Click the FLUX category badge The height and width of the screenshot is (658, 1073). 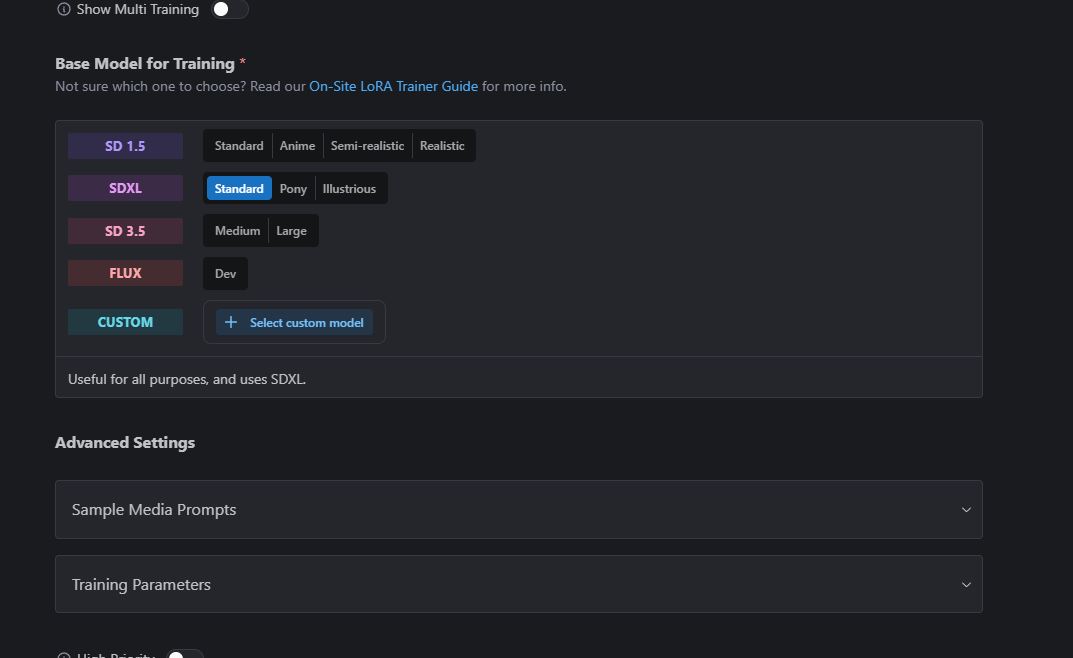coord(125,273)
